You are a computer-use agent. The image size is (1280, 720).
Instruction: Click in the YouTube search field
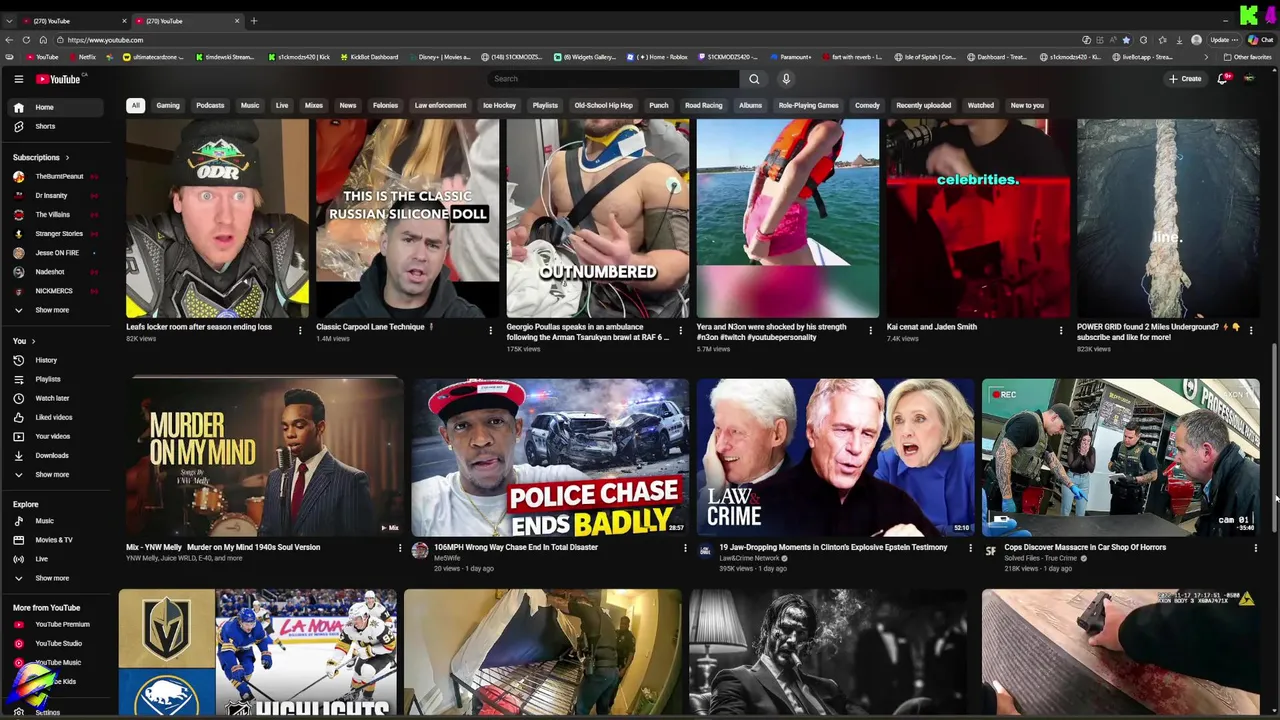click(613, 79)
